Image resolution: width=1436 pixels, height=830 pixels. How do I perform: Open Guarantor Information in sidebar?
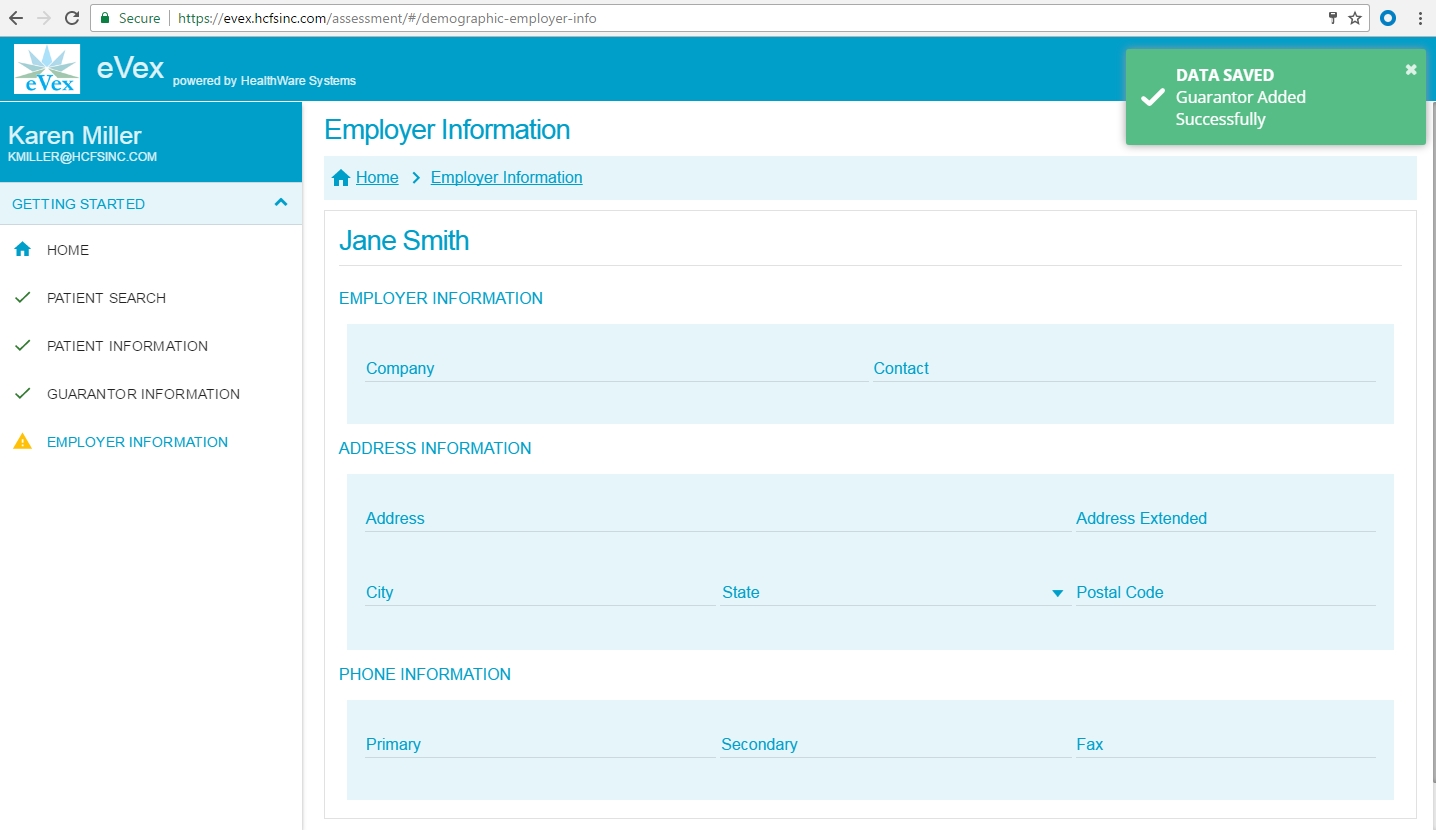(143, 394)
